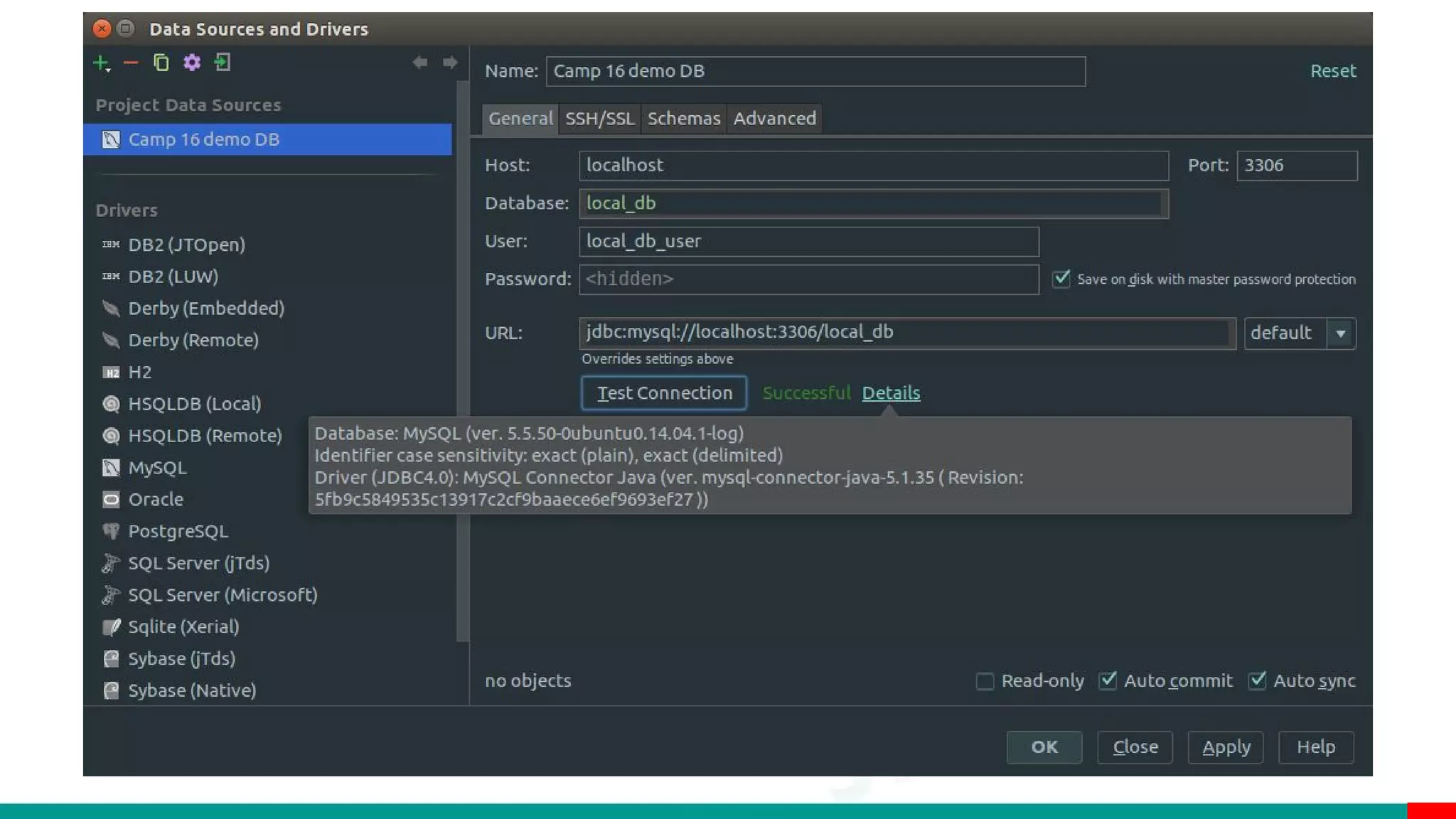Enable the Read-only checkbox

click(985, 681)
